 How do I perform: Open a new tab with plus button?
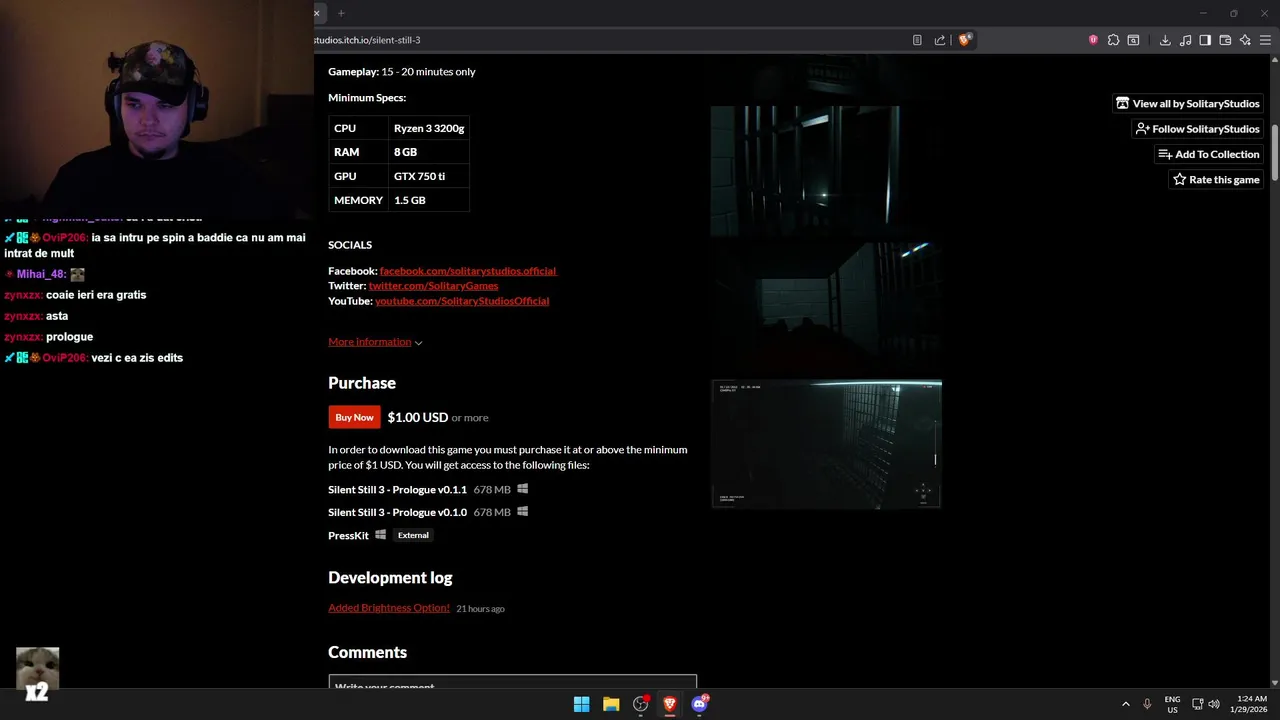[341, 13]
